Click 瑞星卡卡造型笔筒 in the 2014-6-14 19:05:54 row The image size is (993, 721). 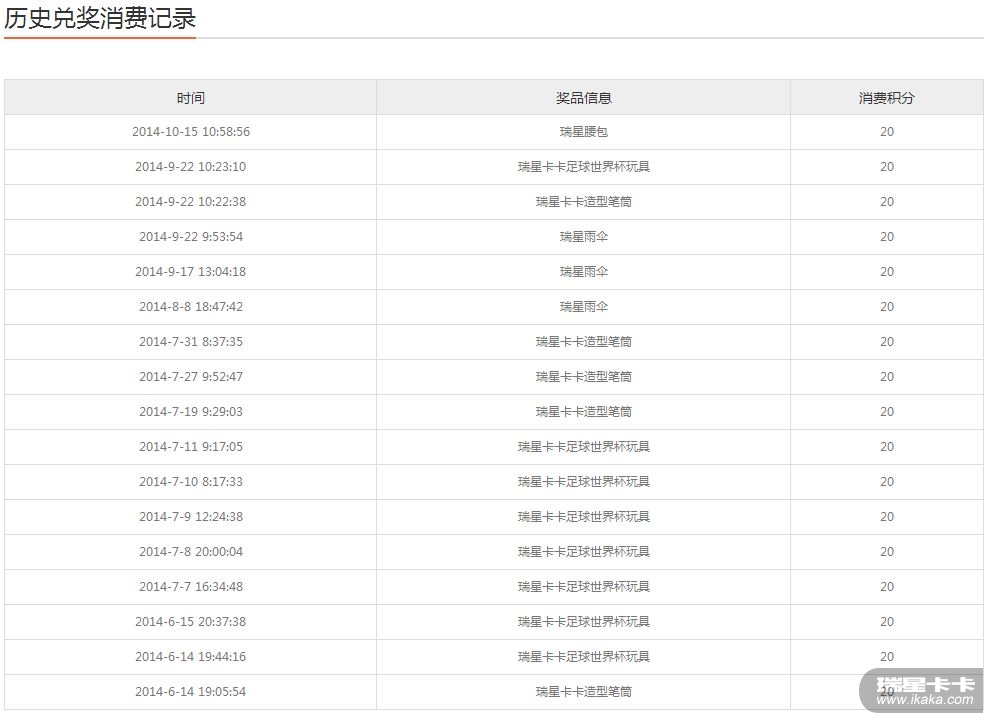pyautogui.click(x=583, y=691)
